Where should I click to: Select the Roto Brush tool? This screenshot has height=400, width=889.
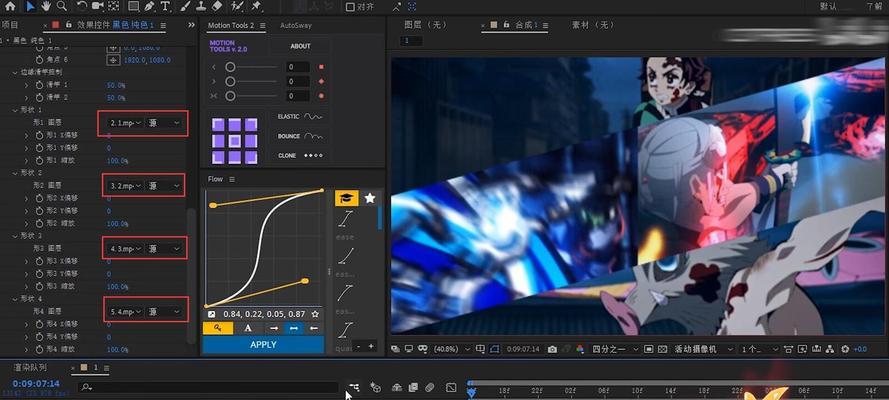click(x=236, y=6)
